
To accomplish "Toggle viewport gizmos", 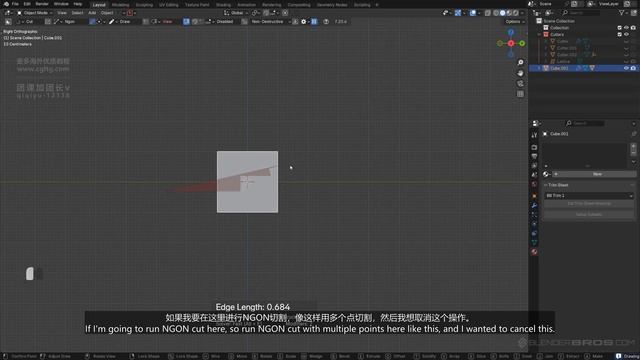I will tap(458, 13).
